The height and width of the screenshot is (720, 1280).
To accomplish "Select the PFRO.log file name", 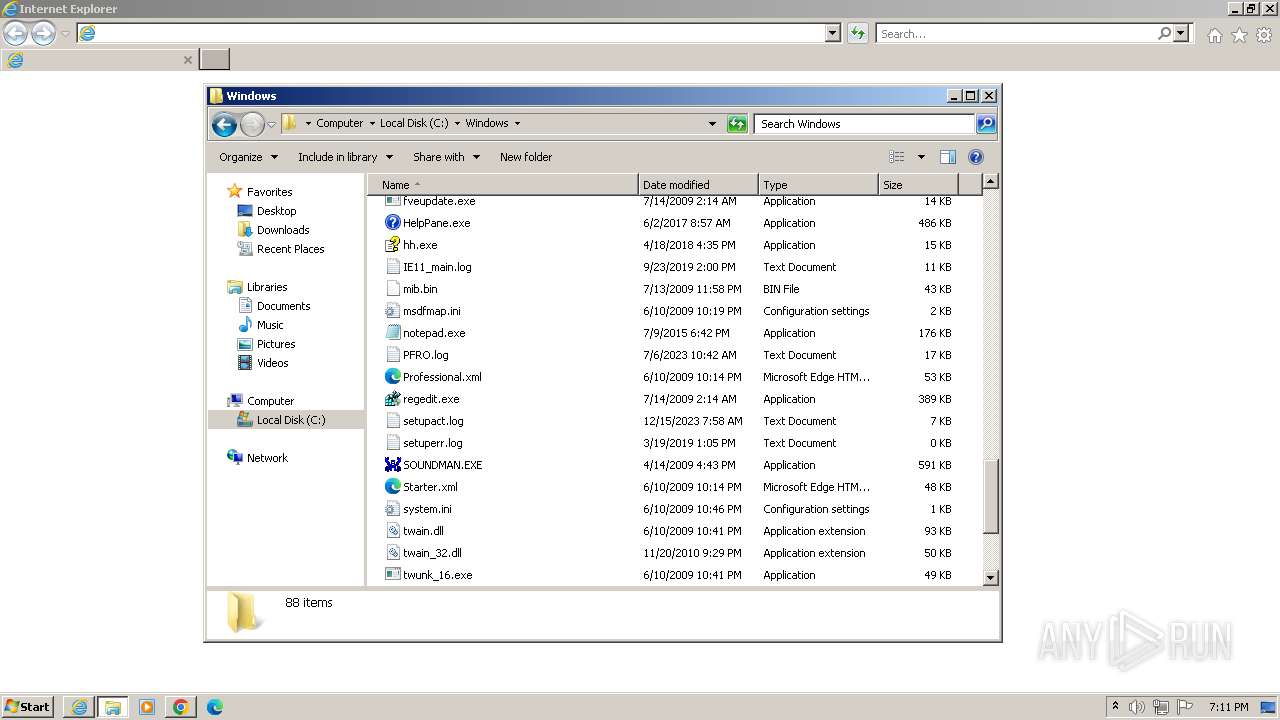I will (426, 355).
